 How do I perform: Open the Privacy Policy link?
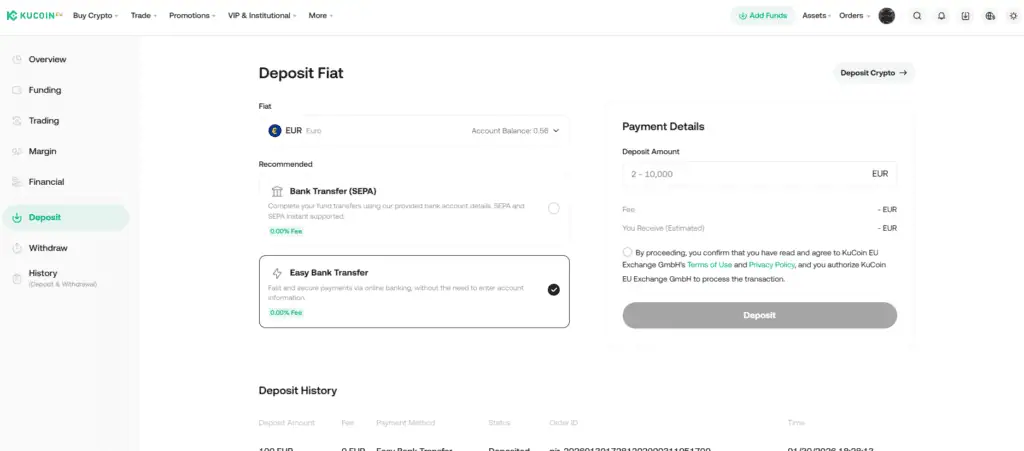coord(771,265)
